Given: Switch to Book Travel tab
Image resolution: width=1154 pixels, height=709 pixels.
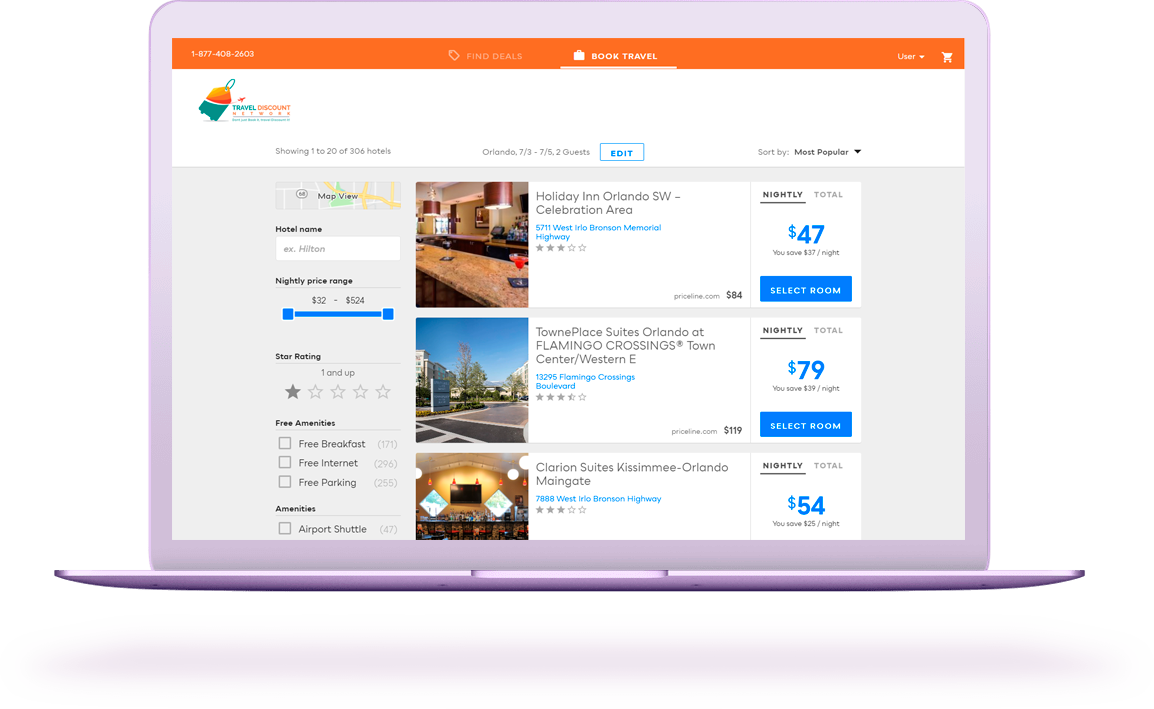Looking at the screenshot, I should 616,55.
